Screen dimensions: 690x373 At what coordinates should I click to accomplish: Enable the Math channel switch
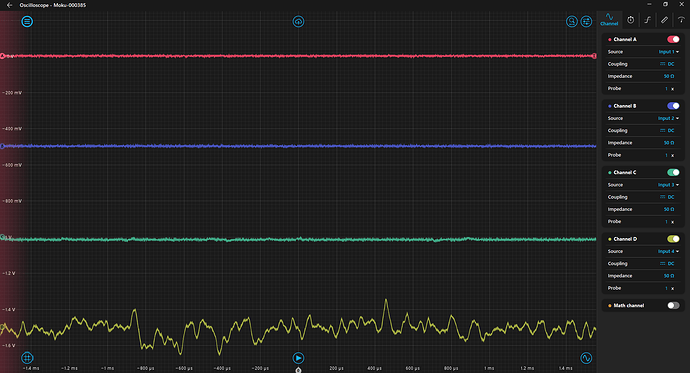pos(673,305)
